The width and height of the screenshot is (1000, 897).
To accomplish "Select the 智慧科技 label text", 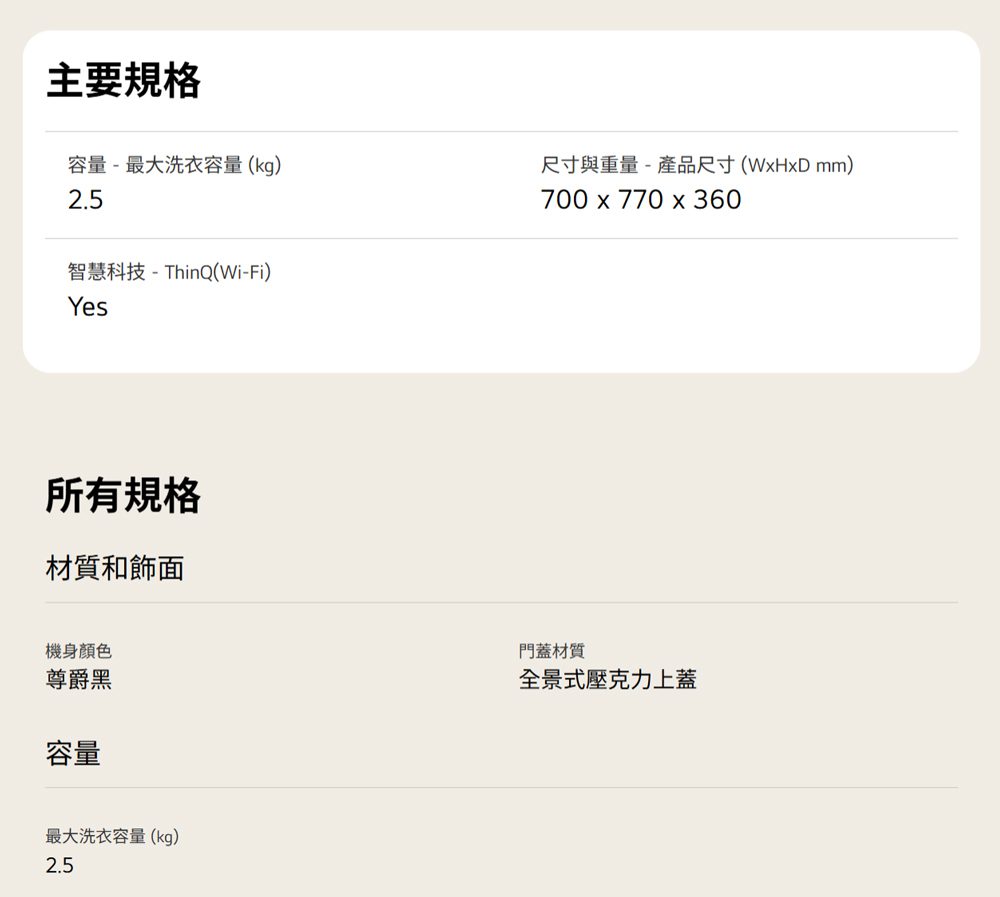I will [x=106, y=272].
